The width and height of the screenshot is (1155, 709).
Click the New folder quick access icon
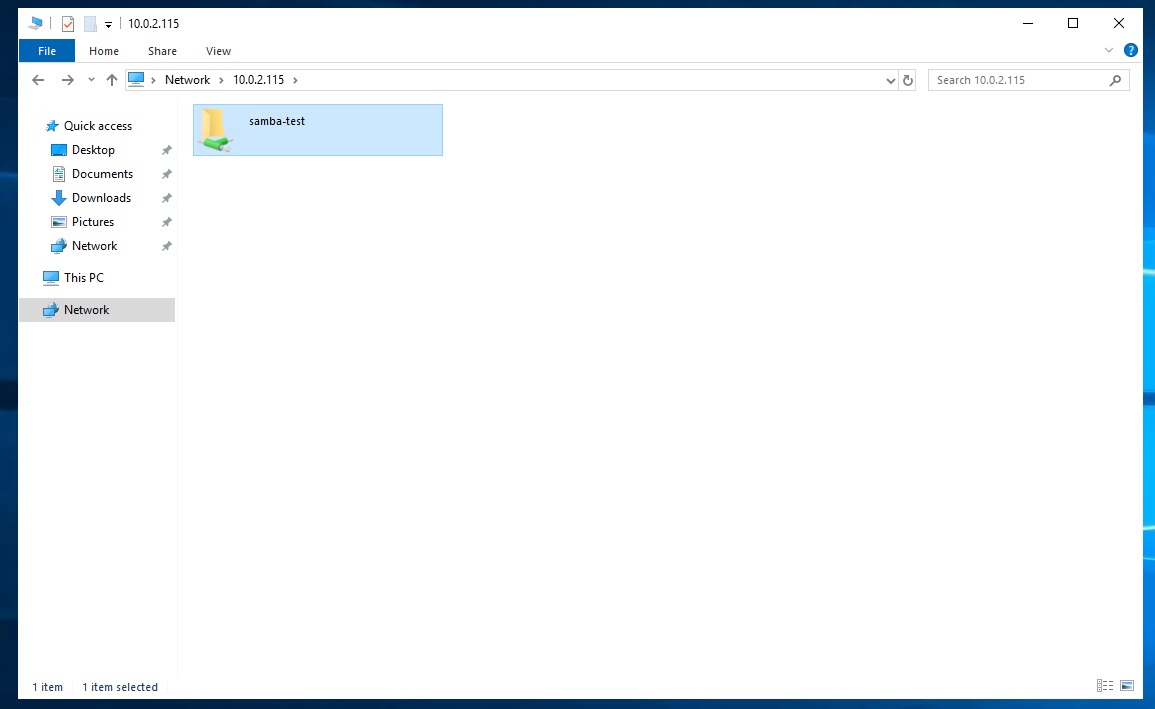(90, 24)
